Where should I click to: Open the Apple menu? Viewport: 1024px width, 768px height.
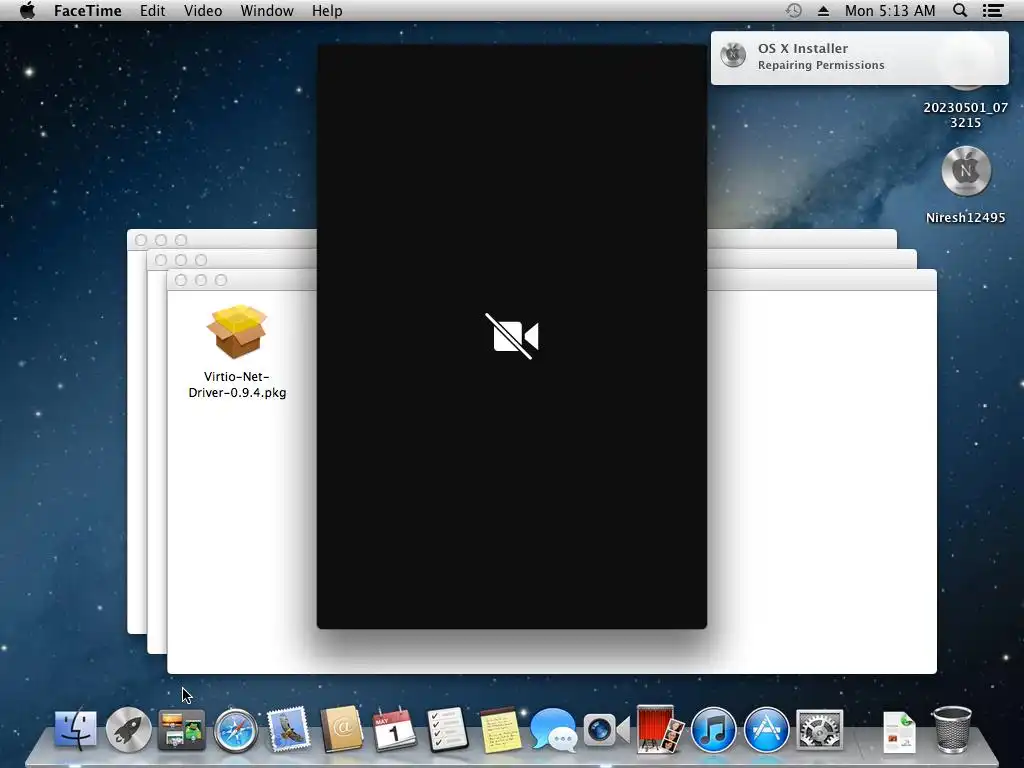click(x=27, y=10)
